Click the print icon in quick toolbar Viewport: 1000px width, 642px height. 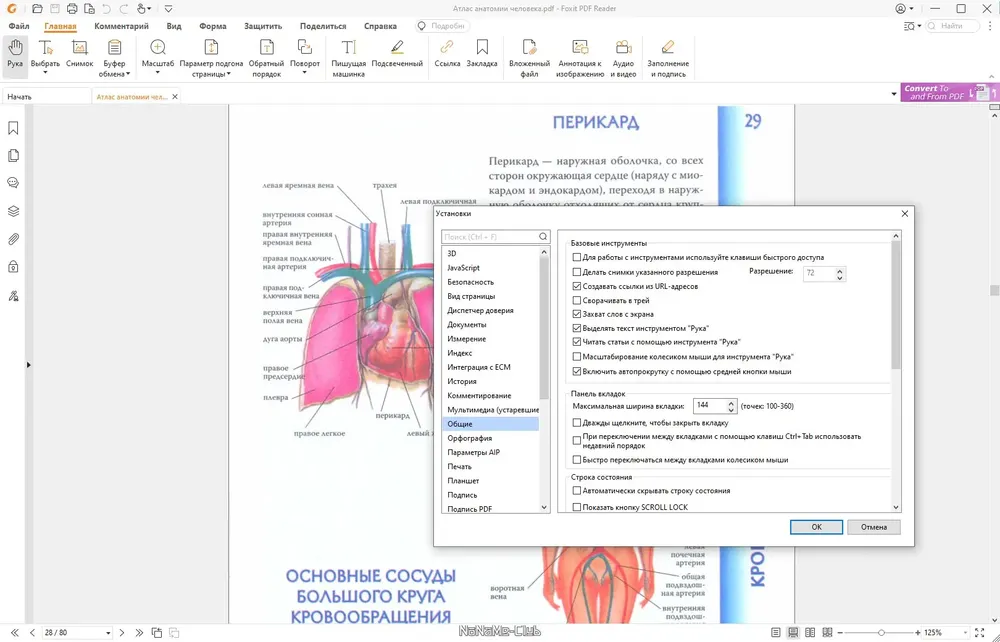tap(72, 9)
